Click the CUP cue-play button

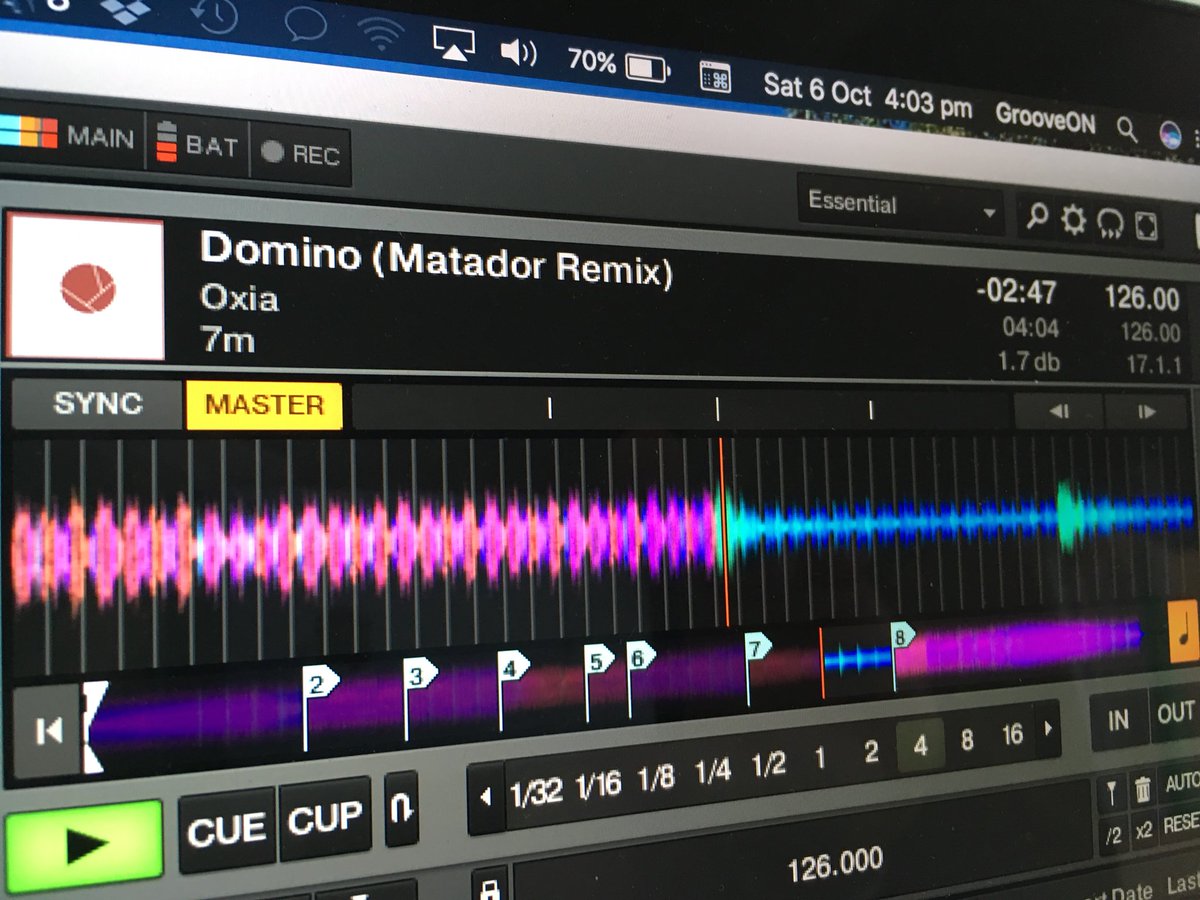point(325,820)
